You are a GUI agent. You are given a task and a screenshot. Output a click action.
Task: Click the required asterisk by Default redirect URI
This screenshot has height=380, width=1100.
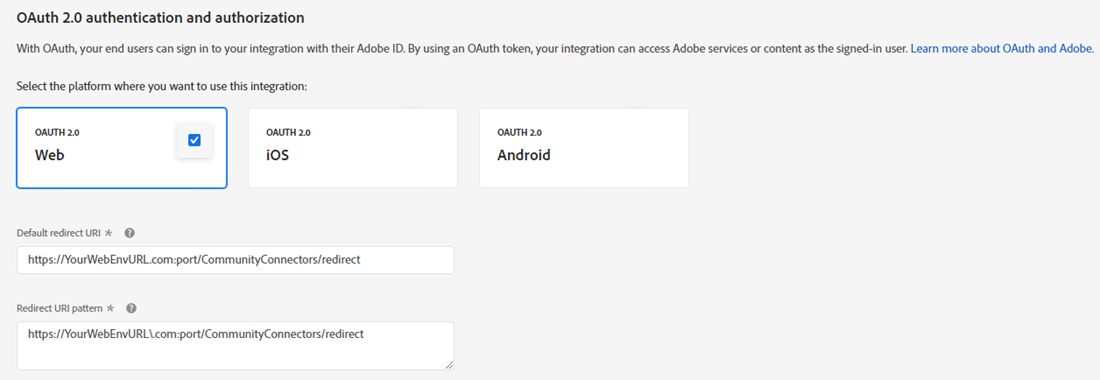(108, 233)
